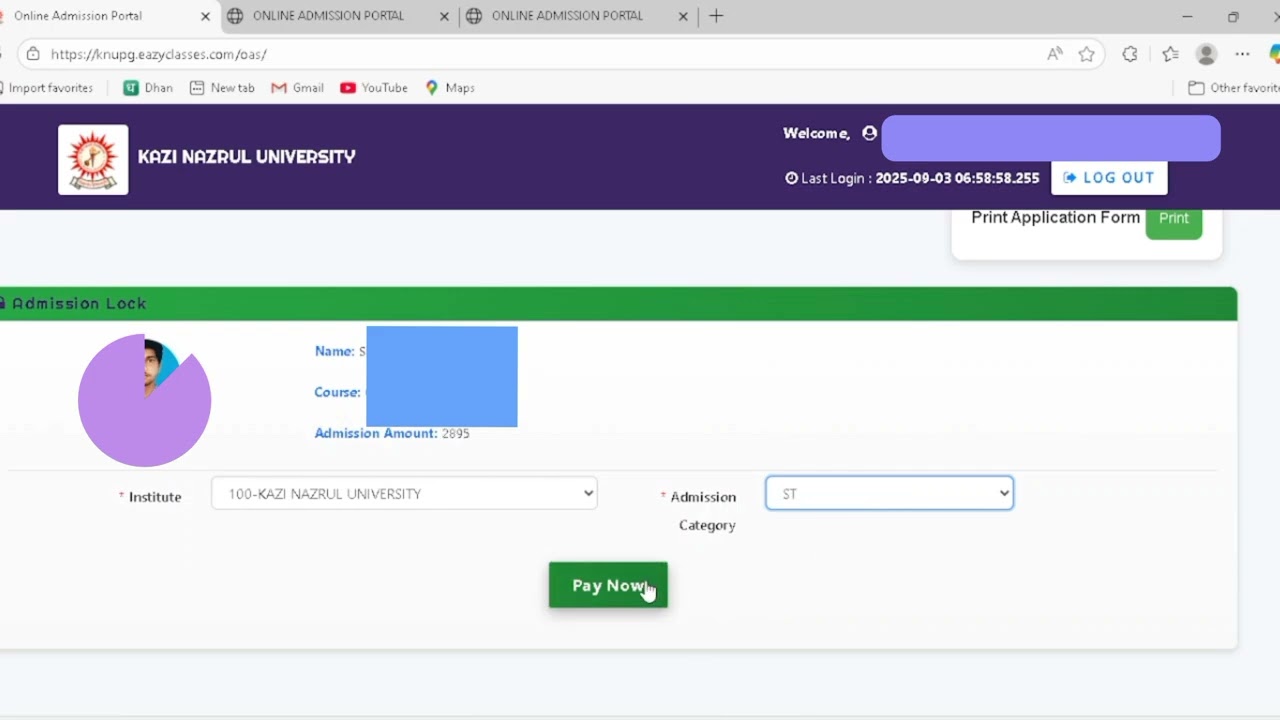The image size is (1280, 720).
Task: Switch to third ONLINE ADMISSION PORTAL tab
Action: 567,16
